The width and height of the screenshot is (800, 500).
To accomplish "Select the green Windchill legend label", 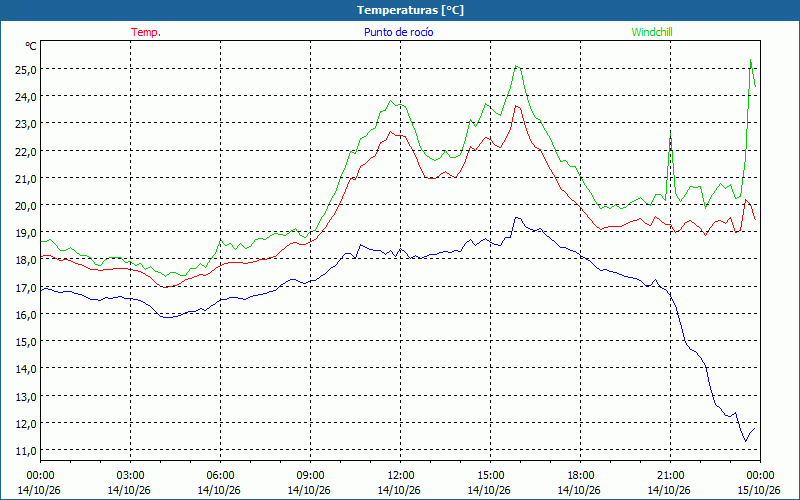I will 652,32.
